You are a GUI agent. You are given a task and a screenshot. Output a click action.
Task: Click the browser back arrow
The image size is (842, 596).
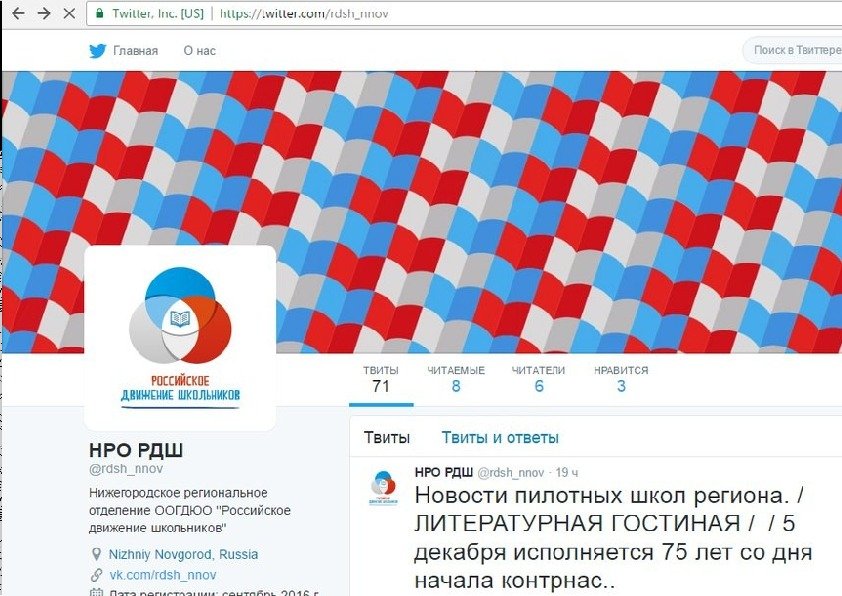18,13
